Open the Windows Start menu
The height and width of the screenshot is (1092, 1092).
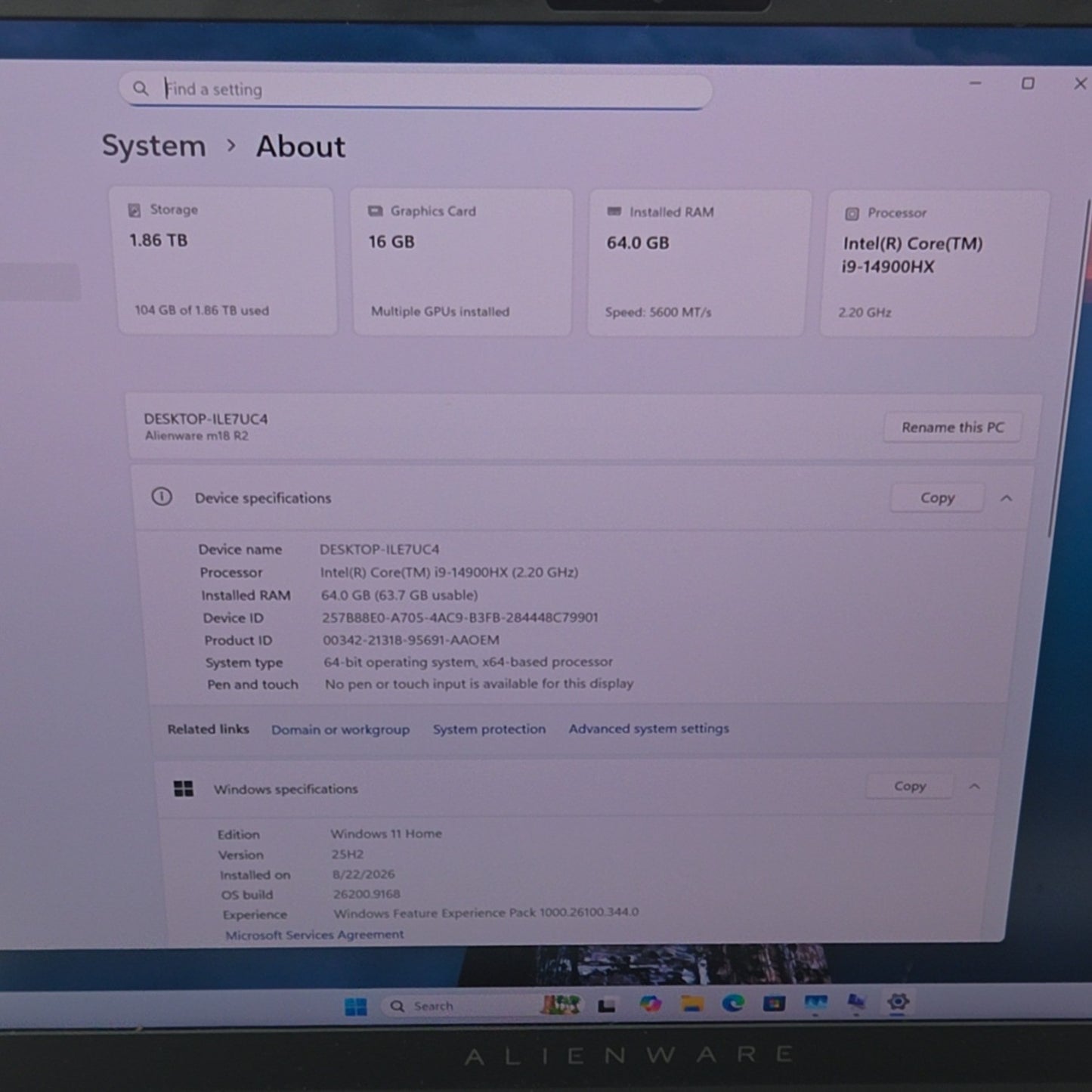point(355,1007)
